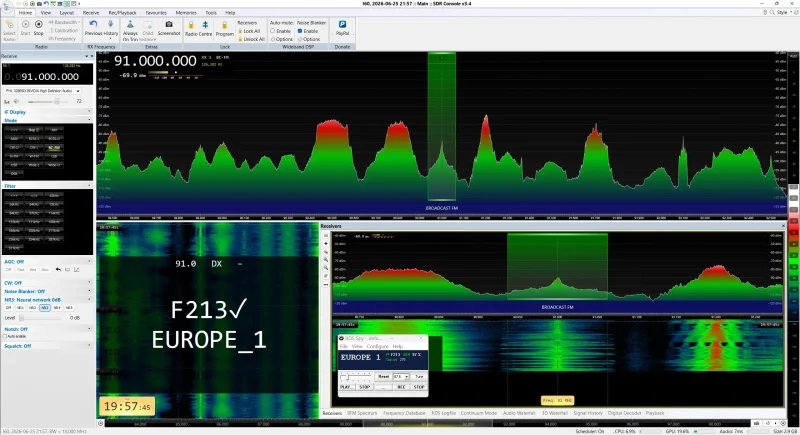Select NR5 noise reduction mode

[x=69, y=308]
